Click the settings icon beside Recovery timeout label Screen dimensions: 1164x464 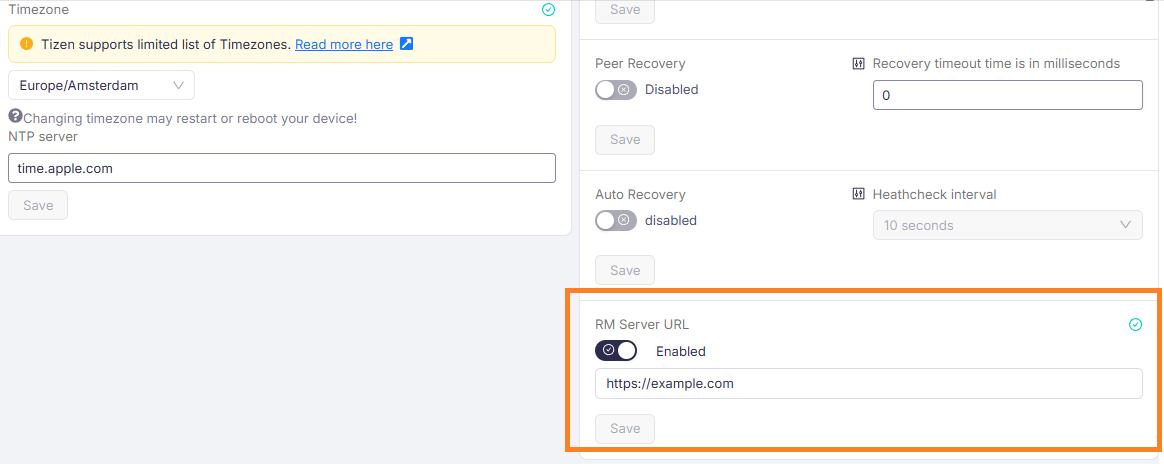(858, 64)
